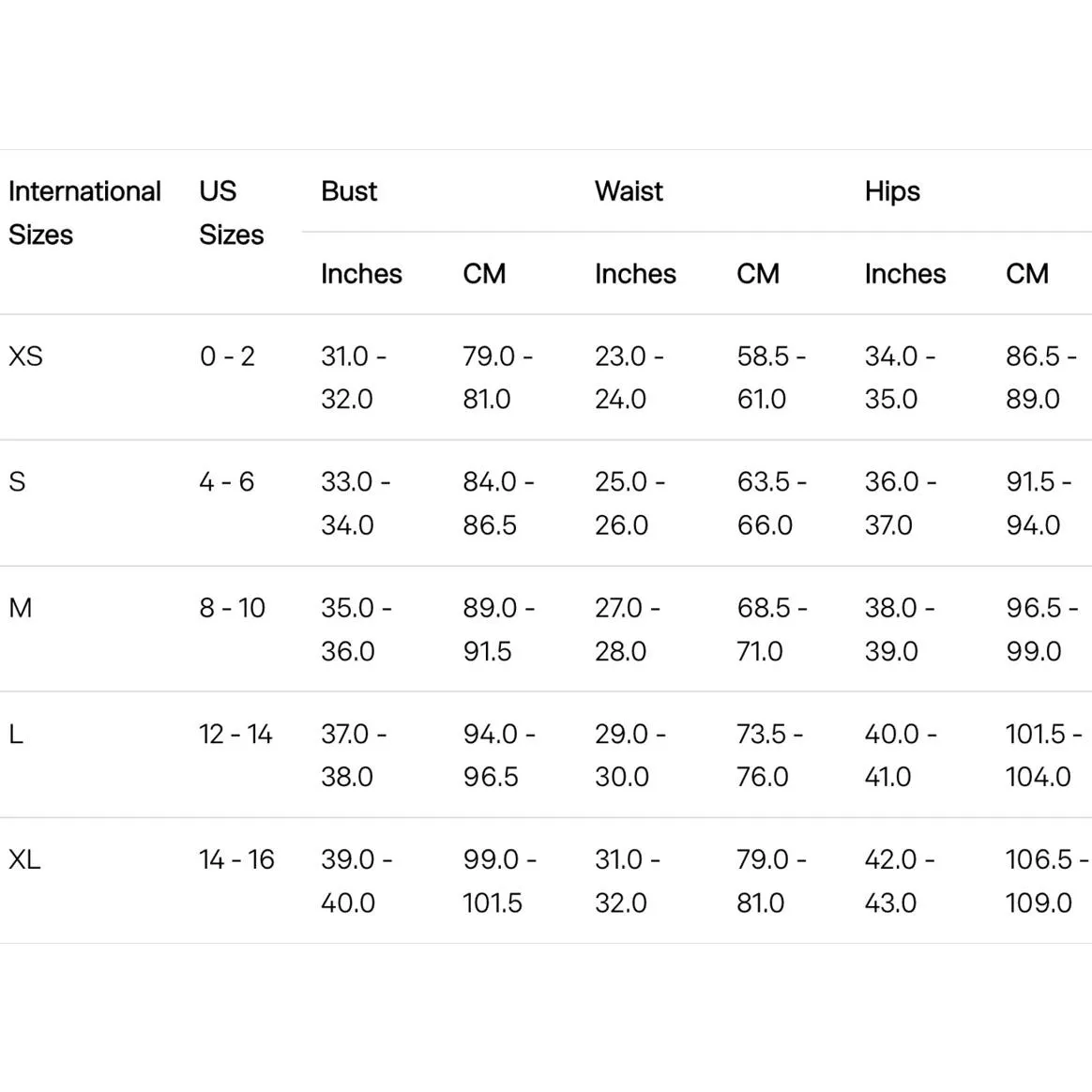
Task: Select the M size row label
Action: (20, 608)
